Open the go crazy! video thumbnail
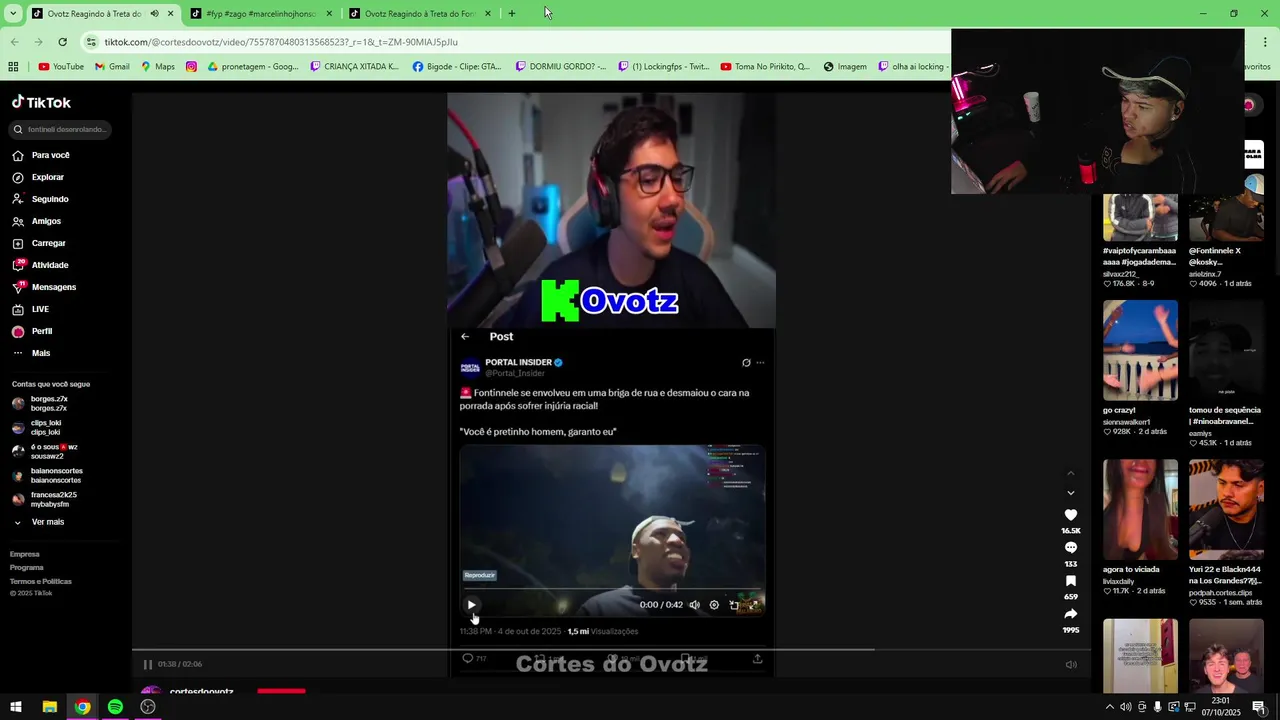Image resolution: width=1280 pixels, height=720 pixels. click(x=1140, y=350)
